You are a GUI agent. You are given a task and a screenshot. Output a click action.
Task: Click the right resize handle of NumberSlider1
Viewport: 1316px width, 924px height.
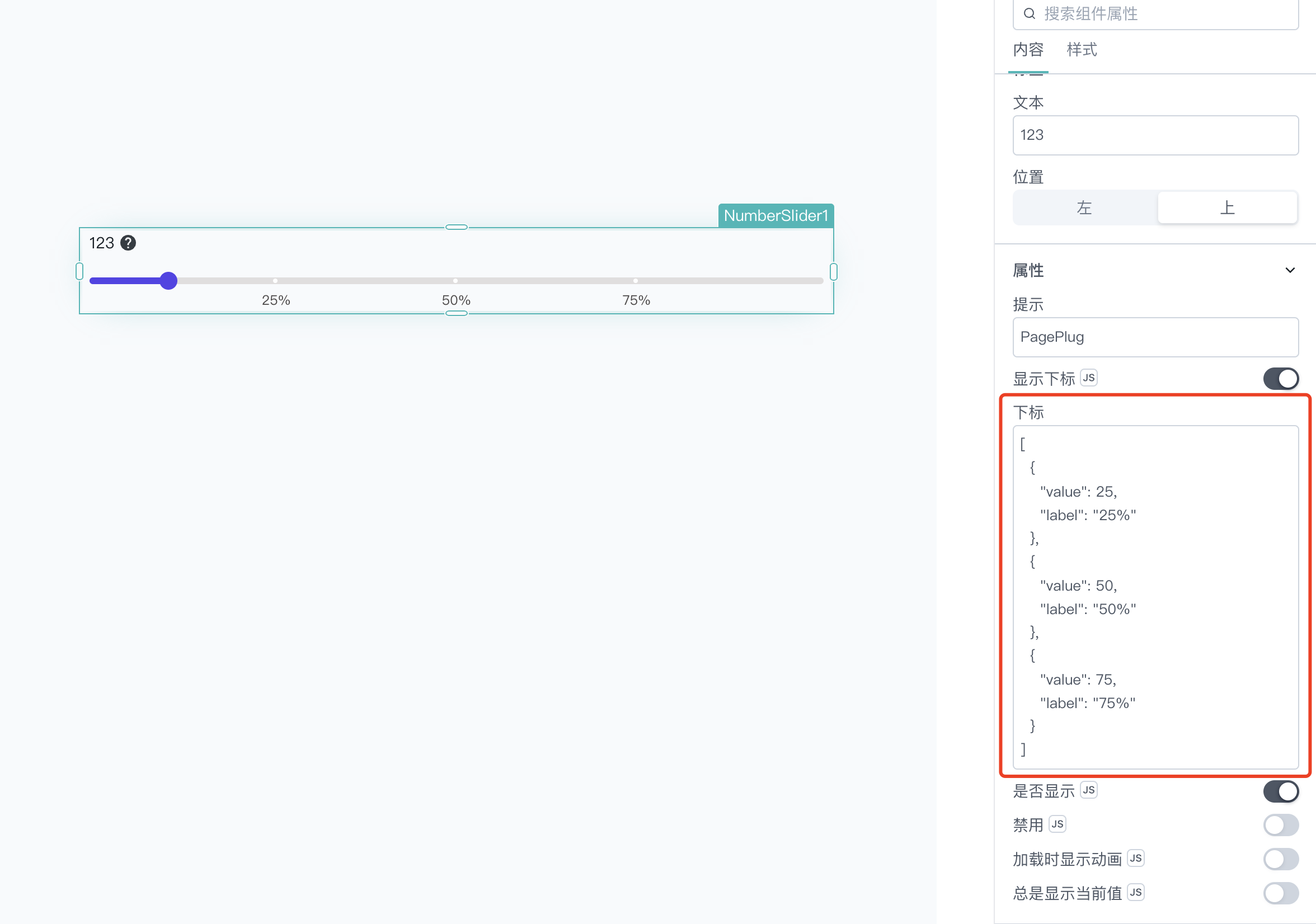pyautogui.click(x=833, y=271)
